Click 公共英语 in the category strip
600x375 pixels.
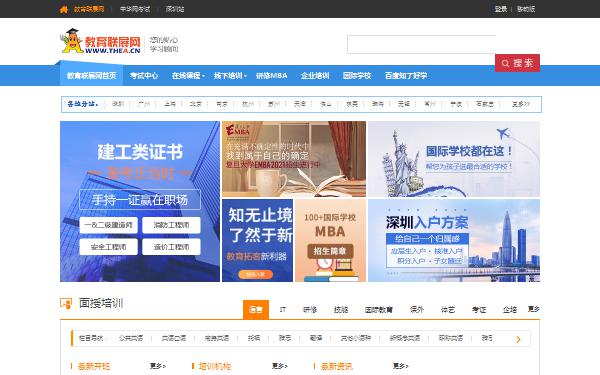131,338
